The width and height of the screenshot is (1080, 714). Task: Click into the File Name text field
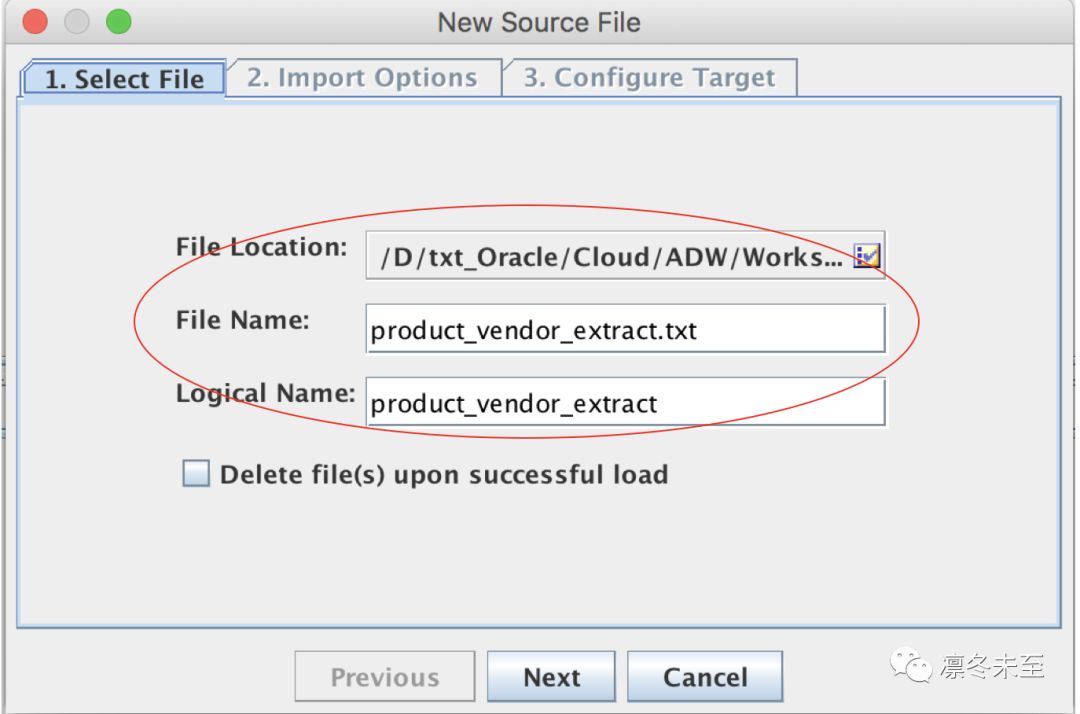(625, 330)
